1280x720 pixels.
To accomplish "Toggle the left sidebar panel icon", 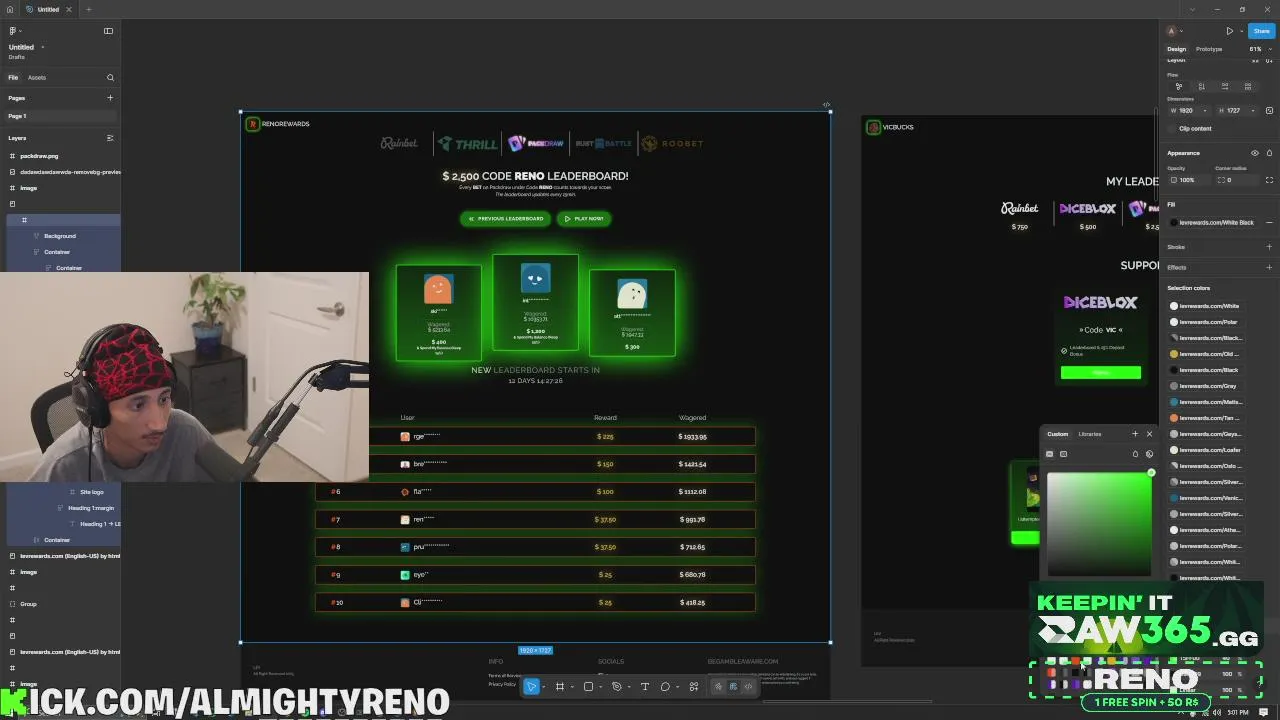I will tap(109, 31).
